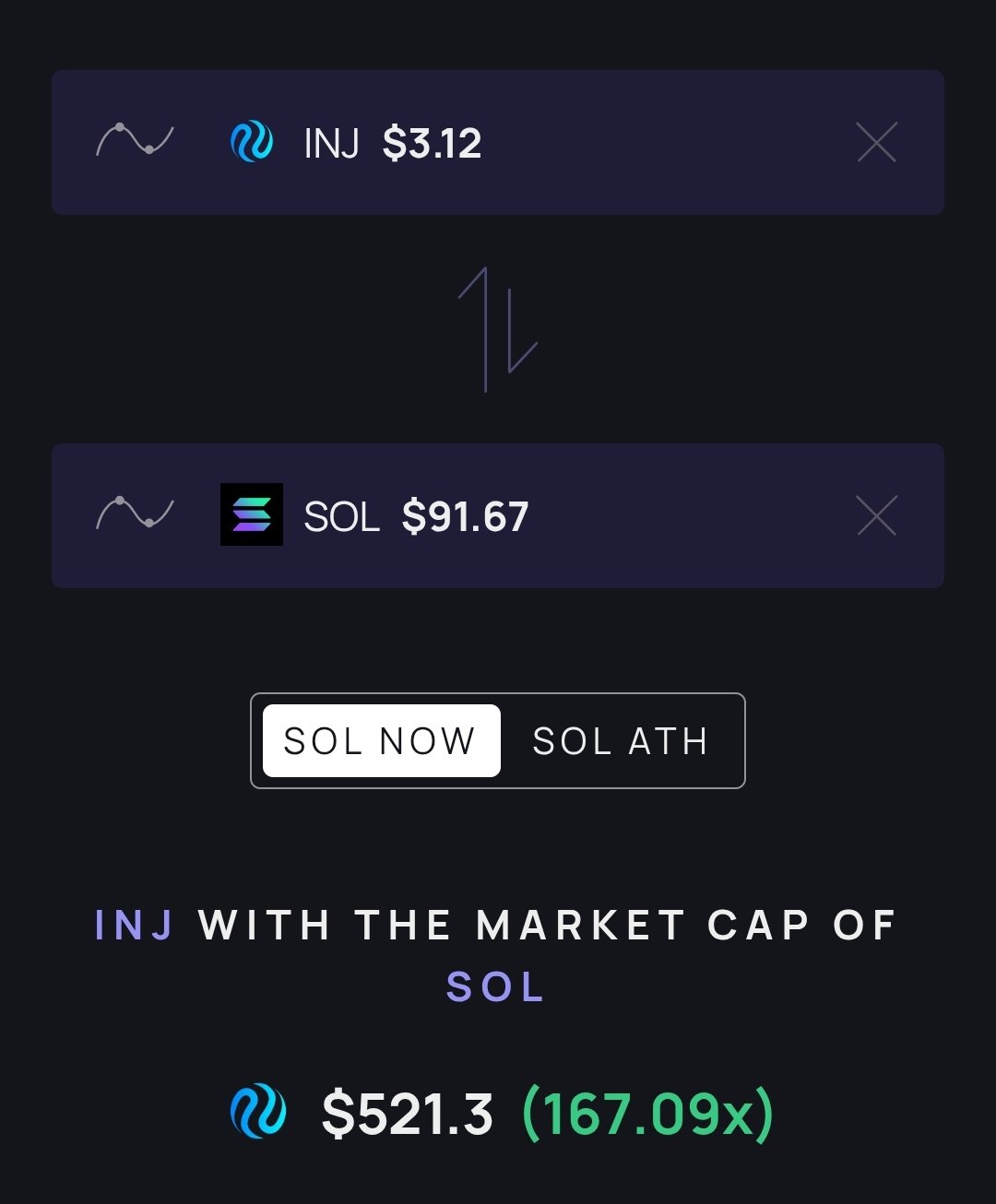The width and height of the screenshot is (996, 1204).
Task: Click the $521.3 projected price
Action: click(x=407, y=1114)
